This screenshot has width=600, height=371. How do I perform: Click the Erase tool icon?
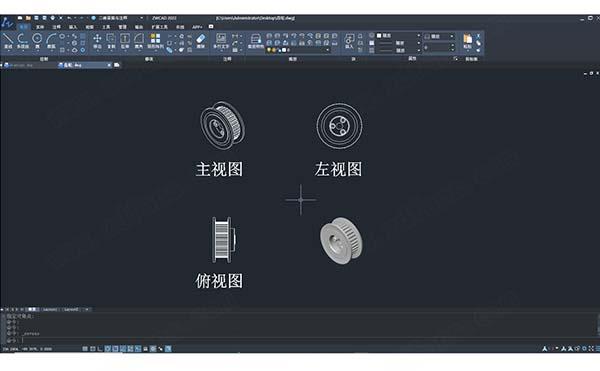coord(201,39)
